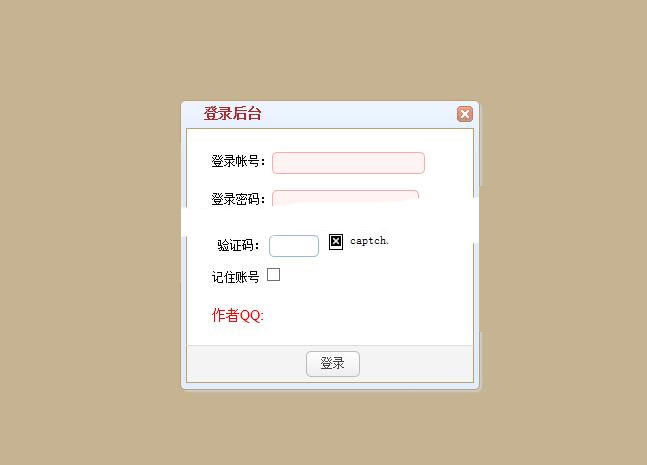Focus the 登录密码 input field
The width and height of the screenshot is (647, 465).
point(345,198)
